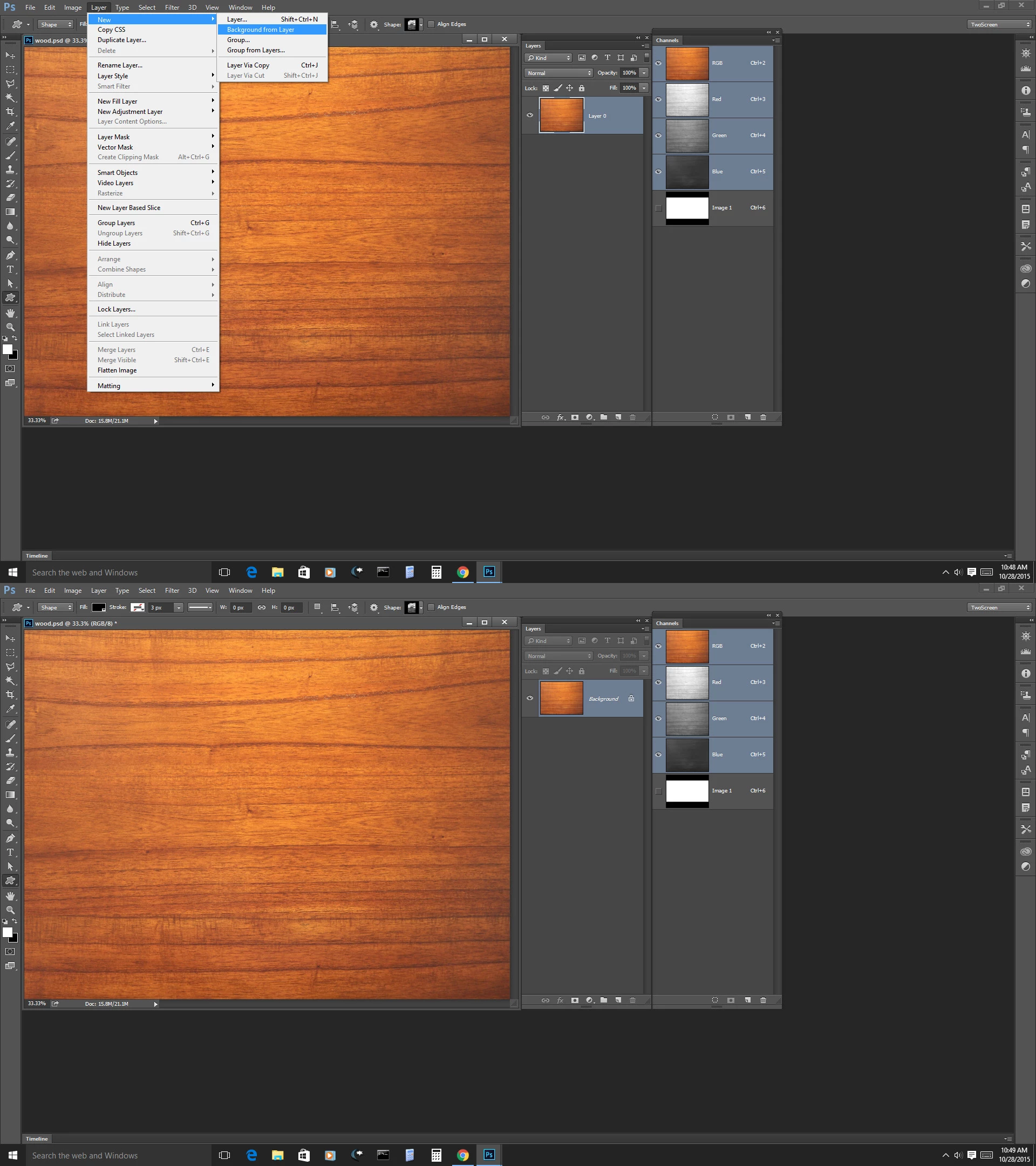Screen dimensions: 1036x1166
Task: Hide Layer 0 using its eye icon
Action: point(530,115)
